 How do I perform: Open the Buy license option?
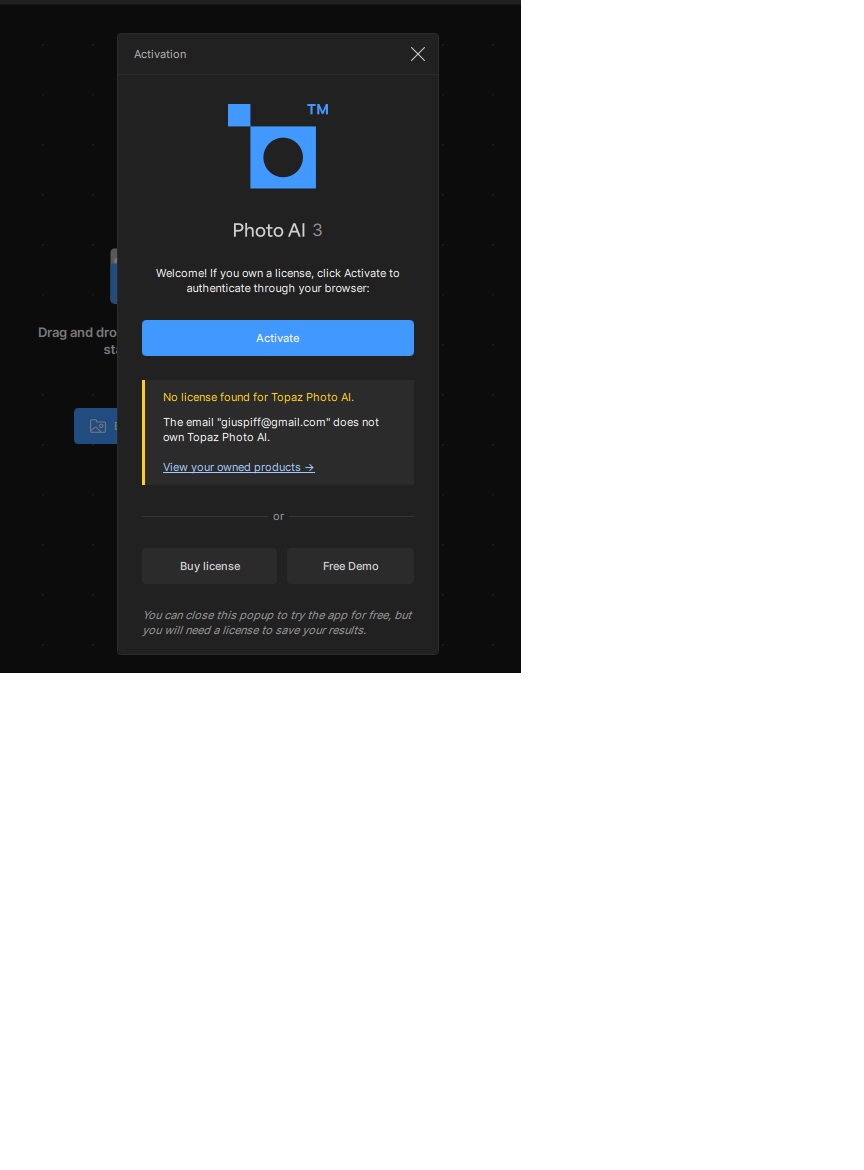(x=210, y=566)
